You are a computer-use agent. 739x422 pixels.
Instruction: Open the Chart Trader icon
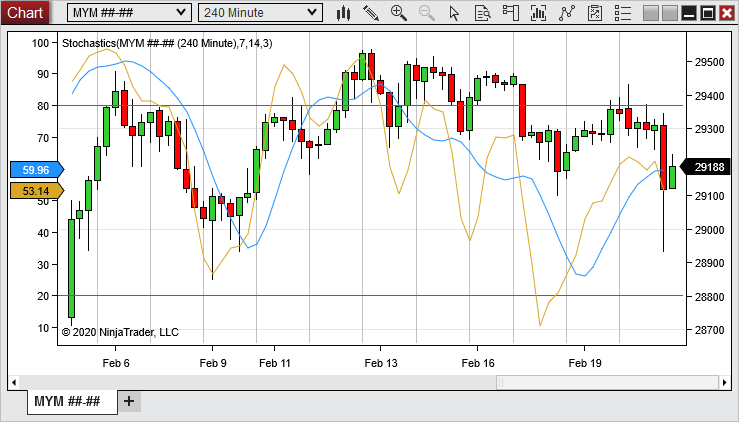pos(511,13)
